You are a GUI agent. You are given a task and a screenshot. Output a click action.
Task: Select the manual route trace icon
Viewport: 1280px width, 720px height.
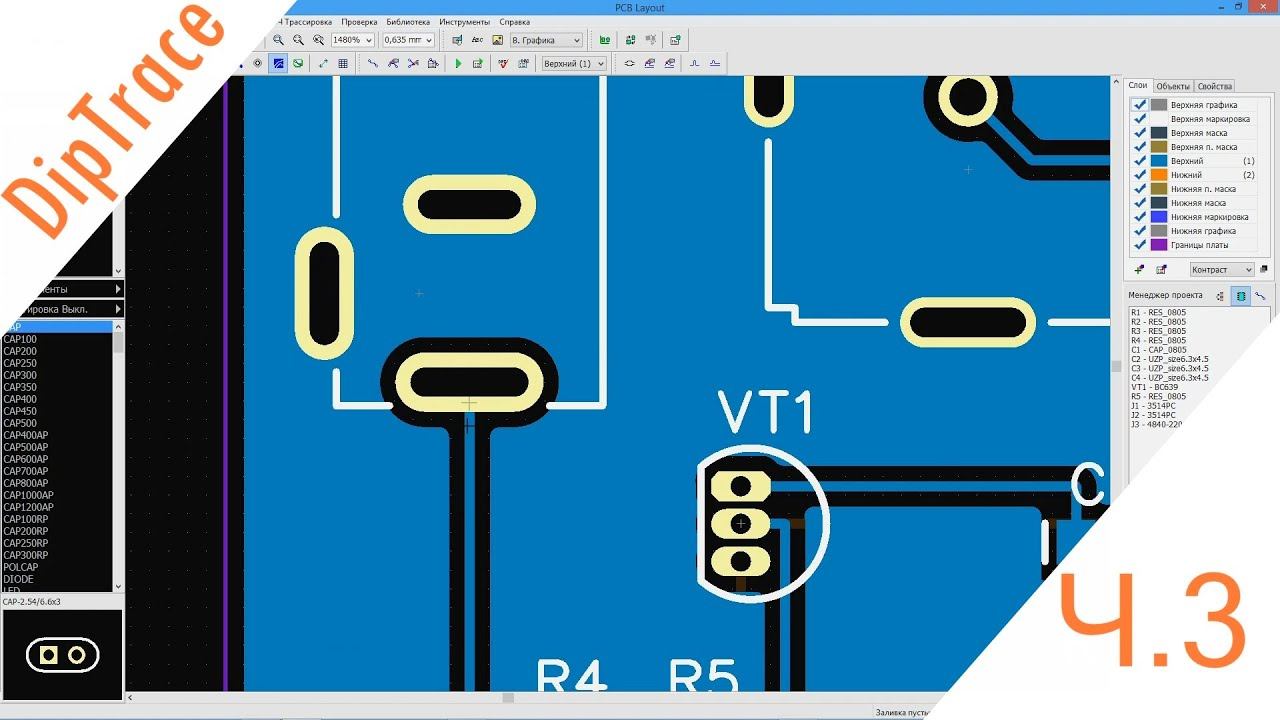372,63
